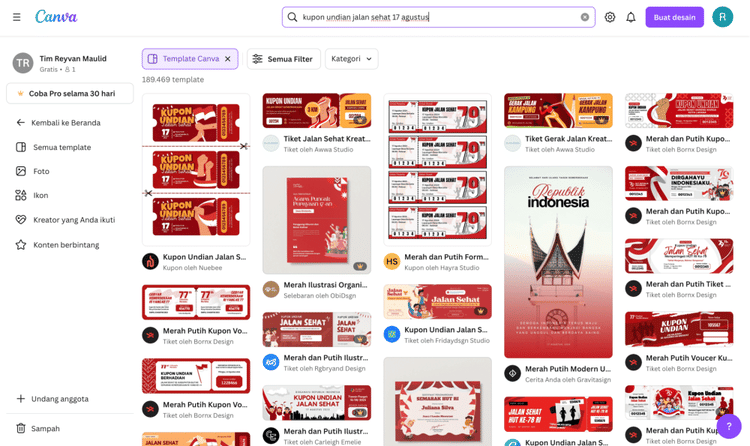Open the Republik Indonesia template thumbnail
This screenshot has height=446, width=750.
(x=558, y=262)
